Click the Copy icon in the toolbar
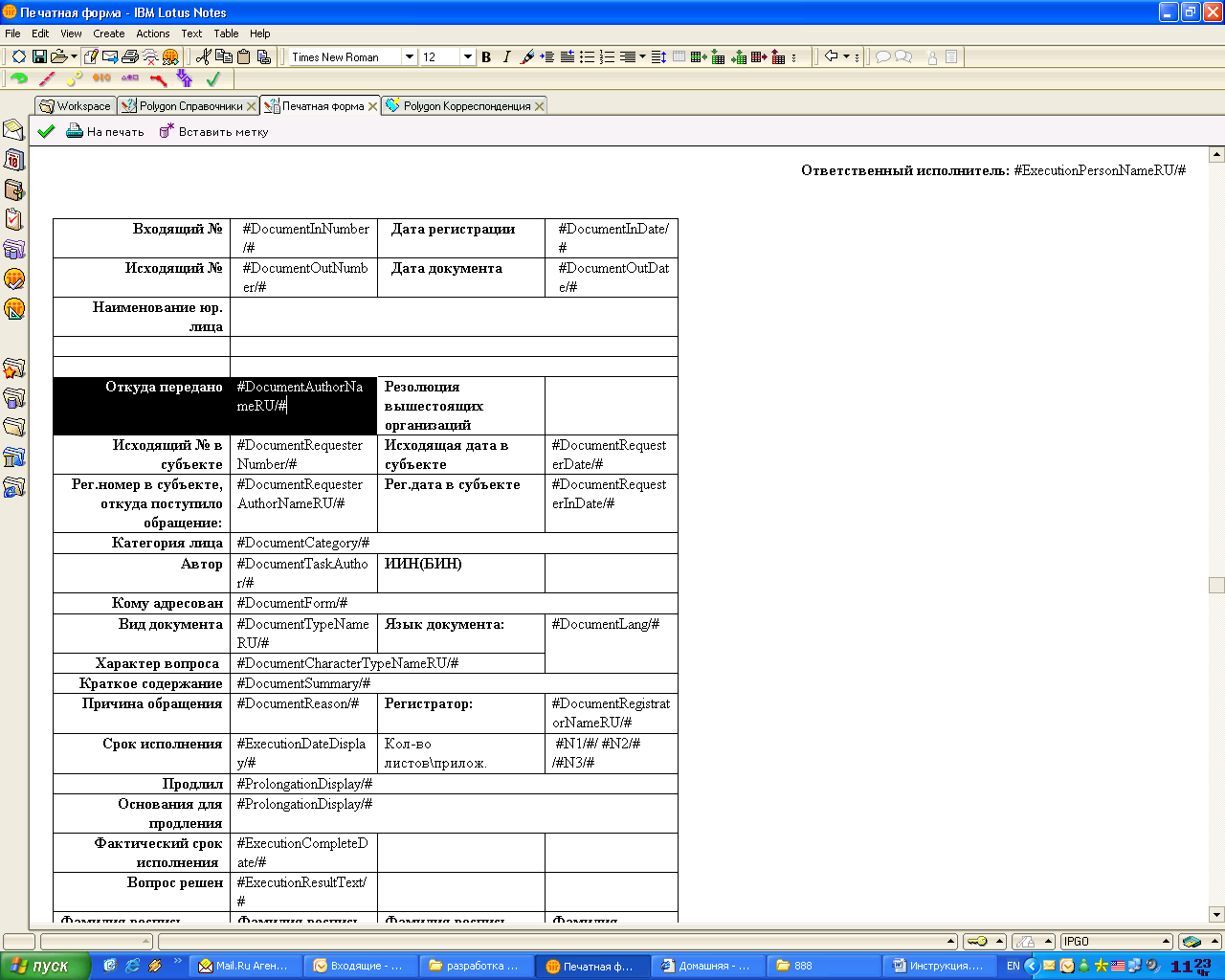The width and height of the screenshot is (1225, 980). pos(224,56)
